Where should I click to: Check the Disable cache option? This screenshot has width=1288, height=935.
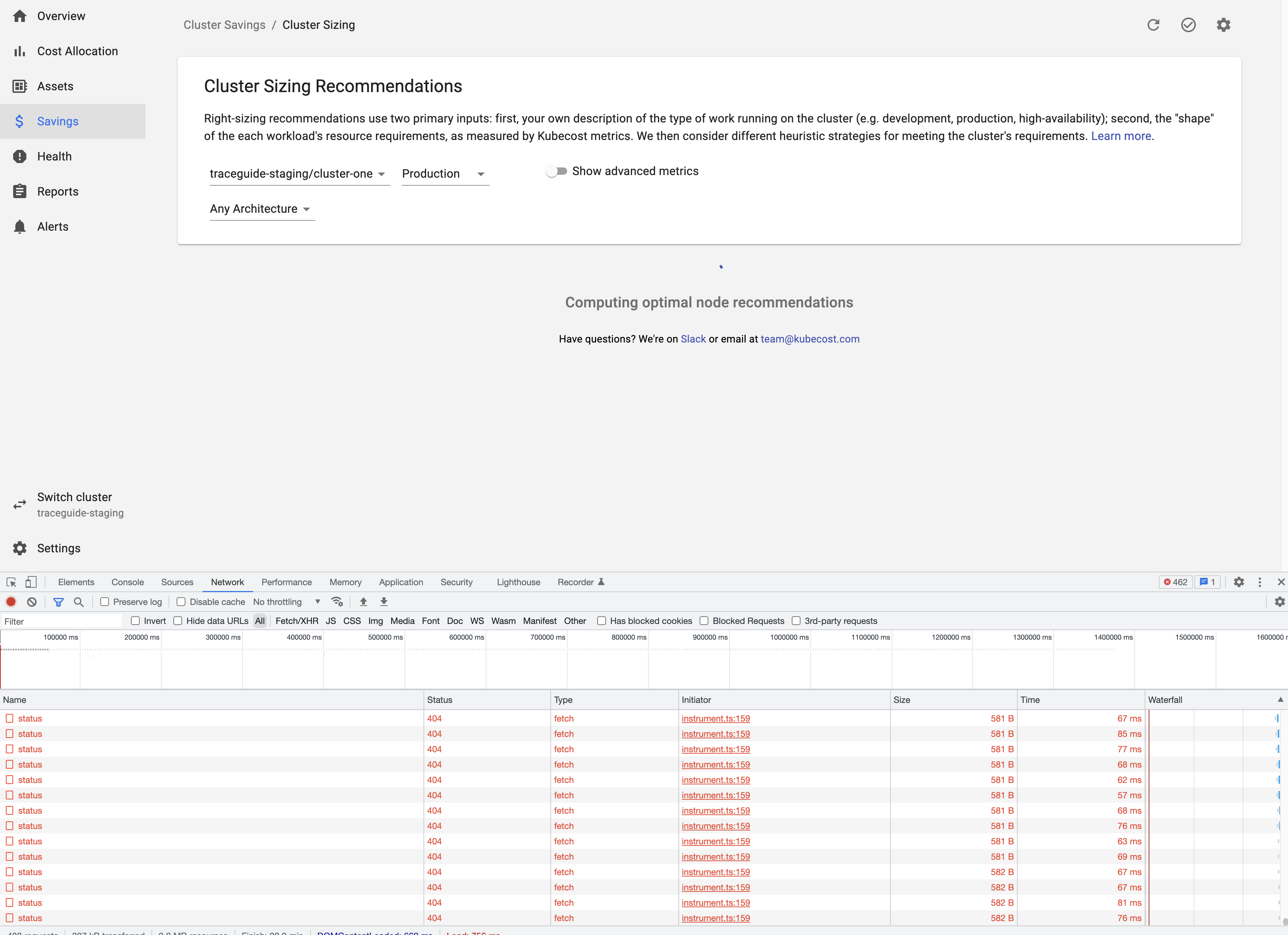181,602
